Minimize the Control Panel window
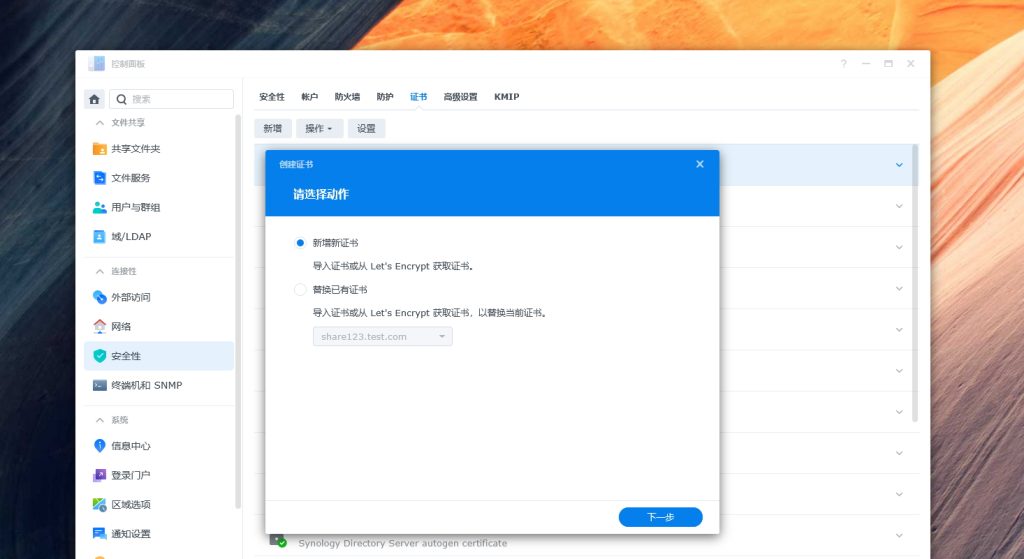 point(866,63)
